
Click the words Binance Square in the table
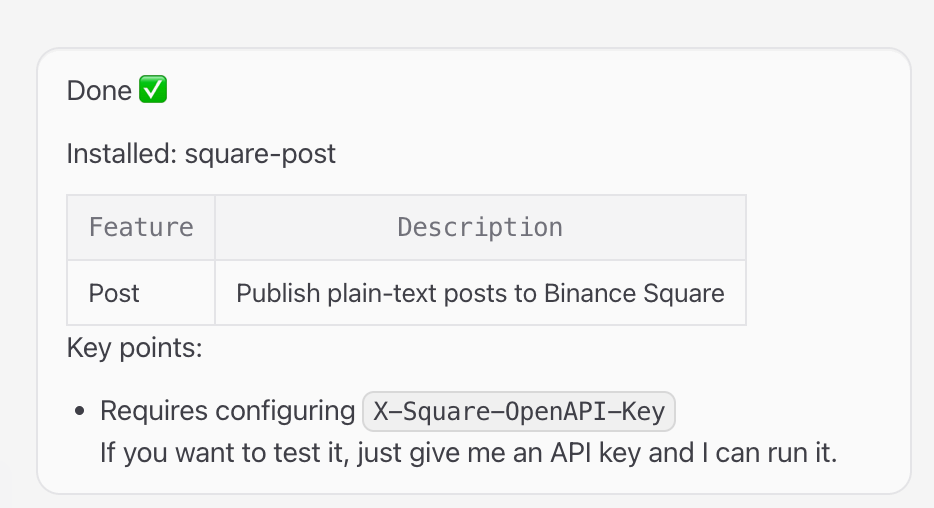634,294
